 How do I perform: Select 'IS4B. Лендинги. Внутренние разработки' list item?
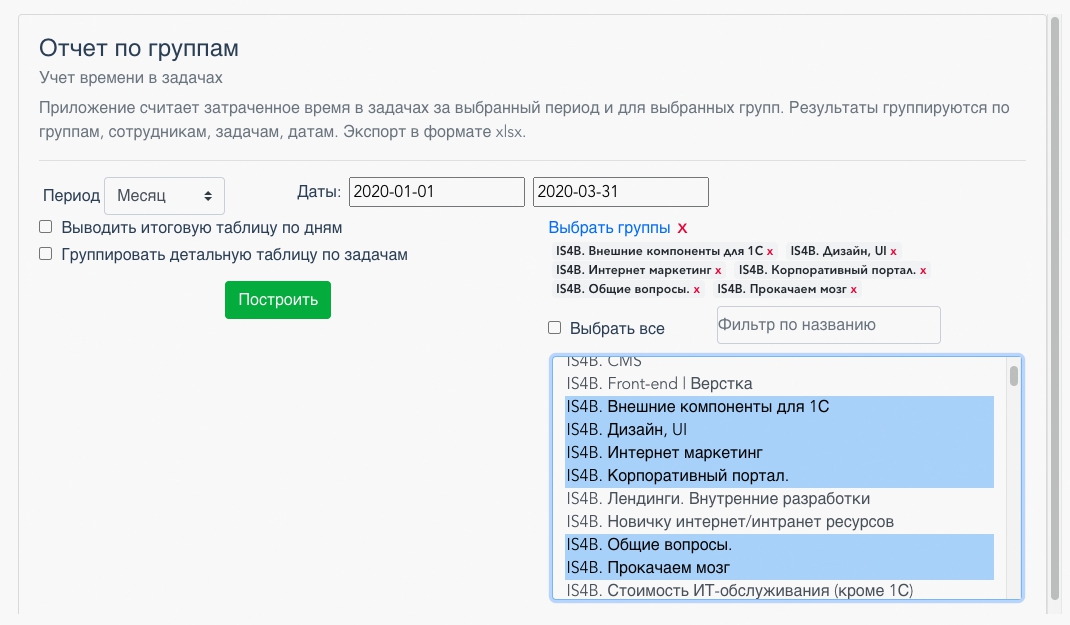coord(718,499)
